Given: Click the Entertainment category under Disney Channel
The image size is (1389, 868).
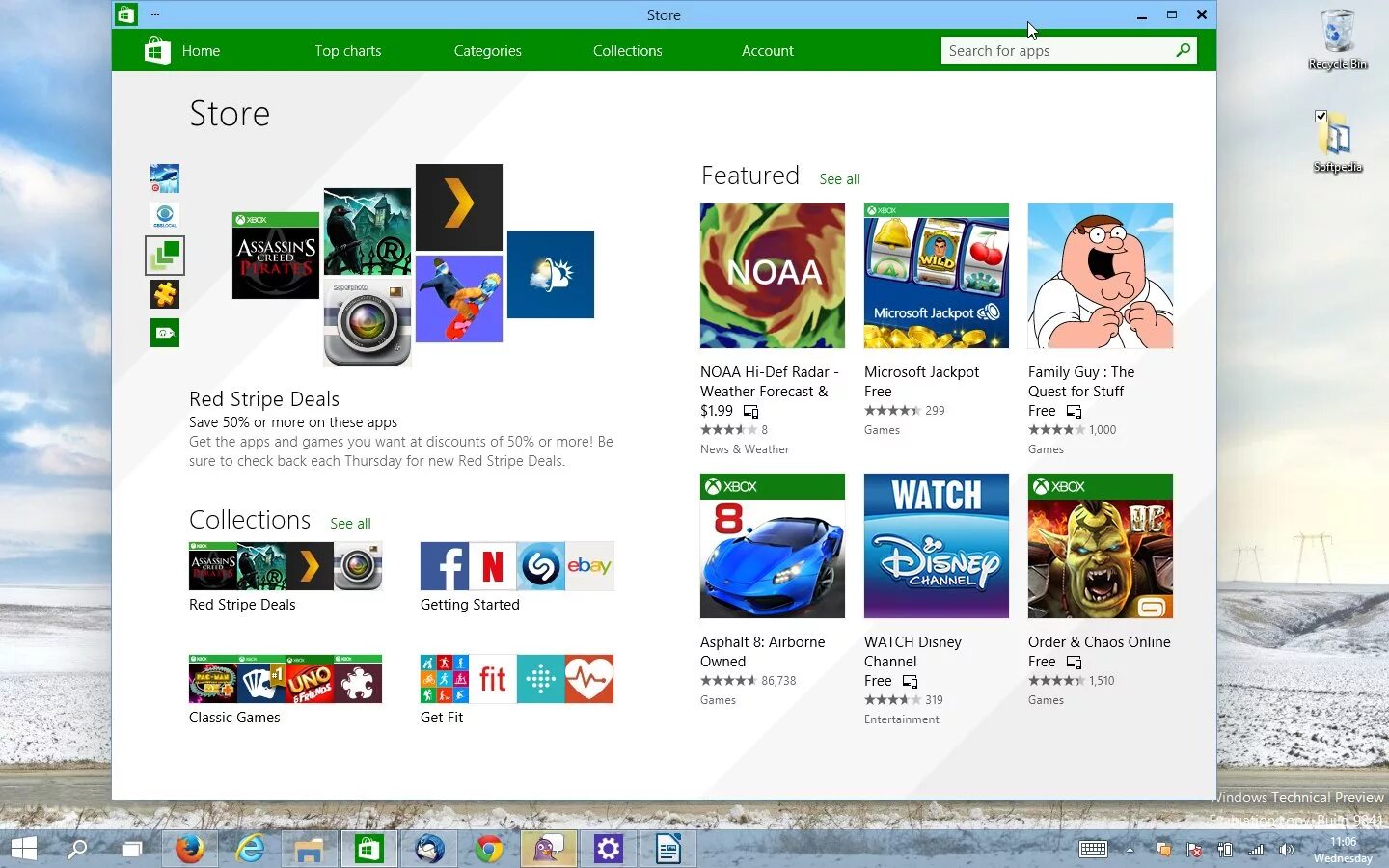Looking at the screenshot, I should tap(902, 719).
